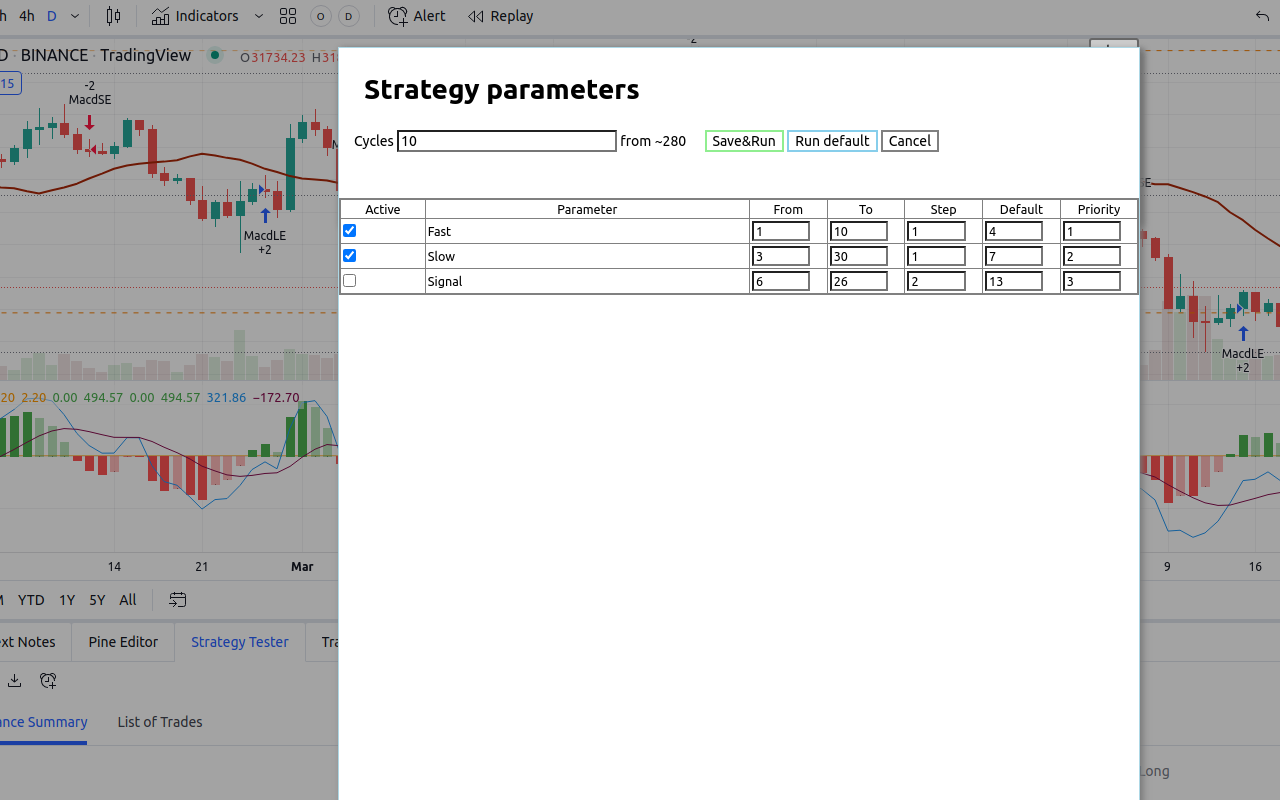This screenshot has height=800, width=1280.
Task: Start bar Replay mode
Action: [x=500, y=15]
